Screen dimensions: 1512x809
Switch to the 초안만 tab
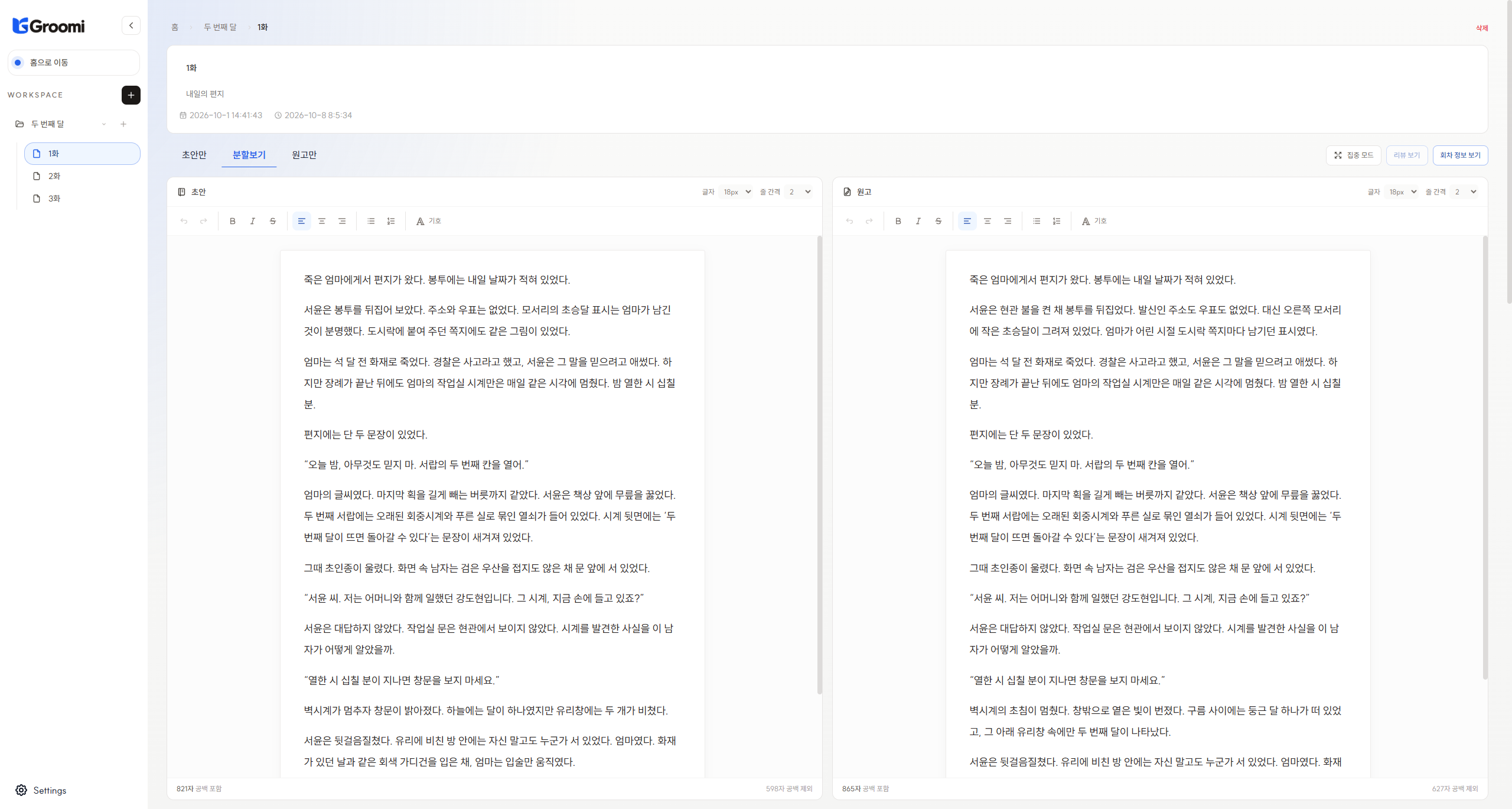pyautogui.click(x=194, y=155)
